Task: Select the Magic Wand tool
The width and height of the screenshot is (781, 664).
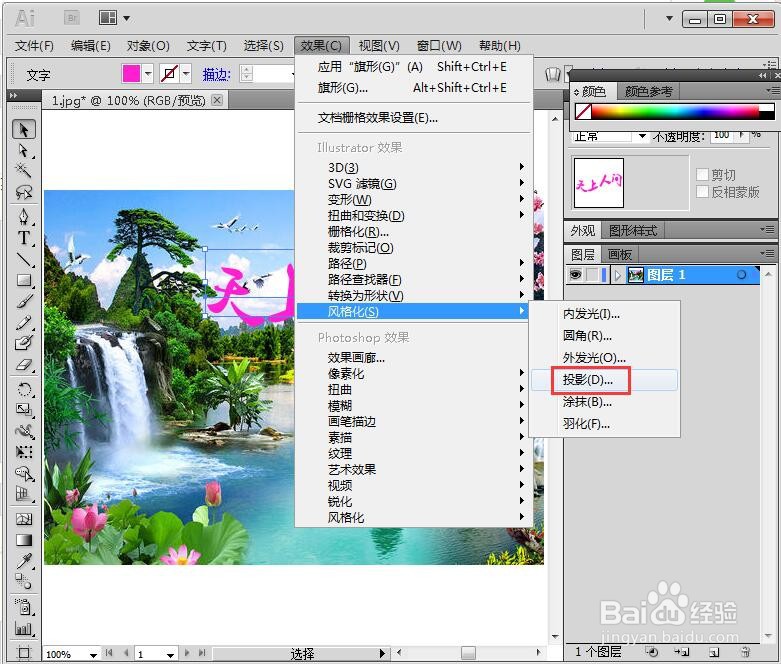Action: [x=23, y=170]
